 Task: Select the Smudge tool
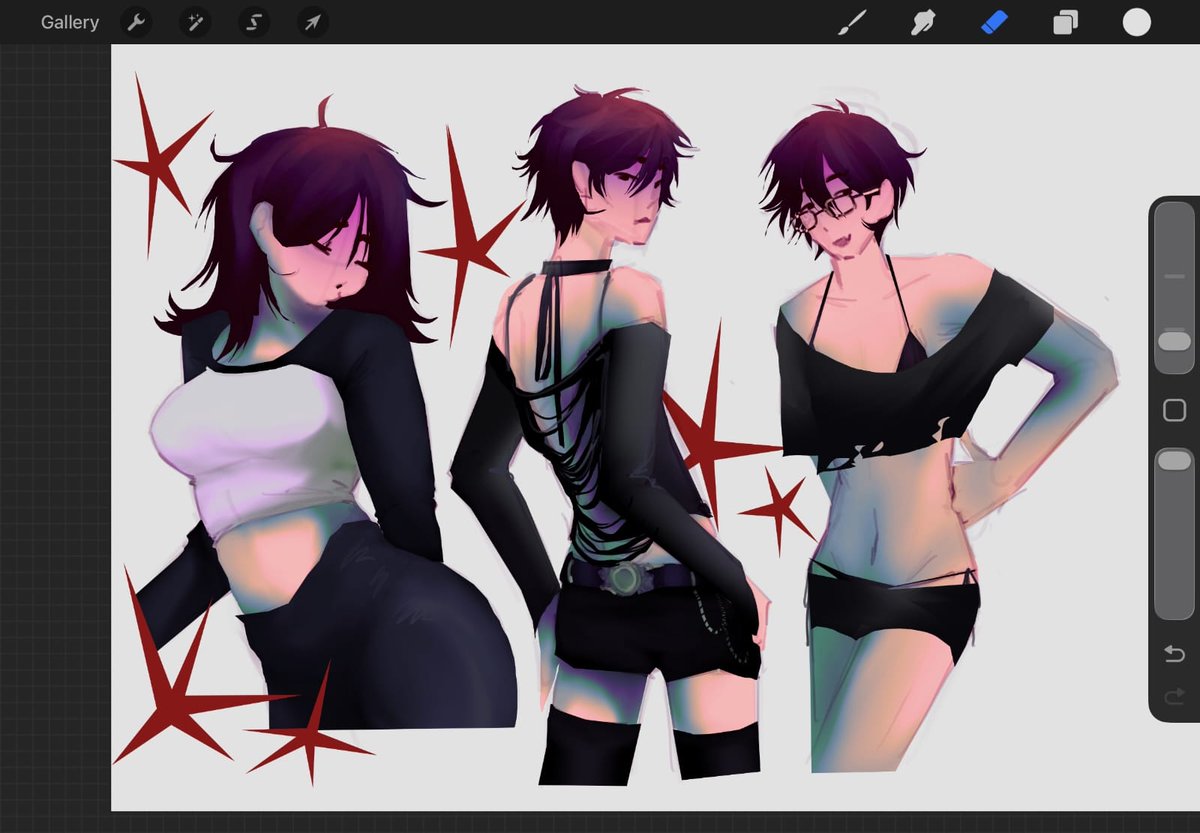922,22
